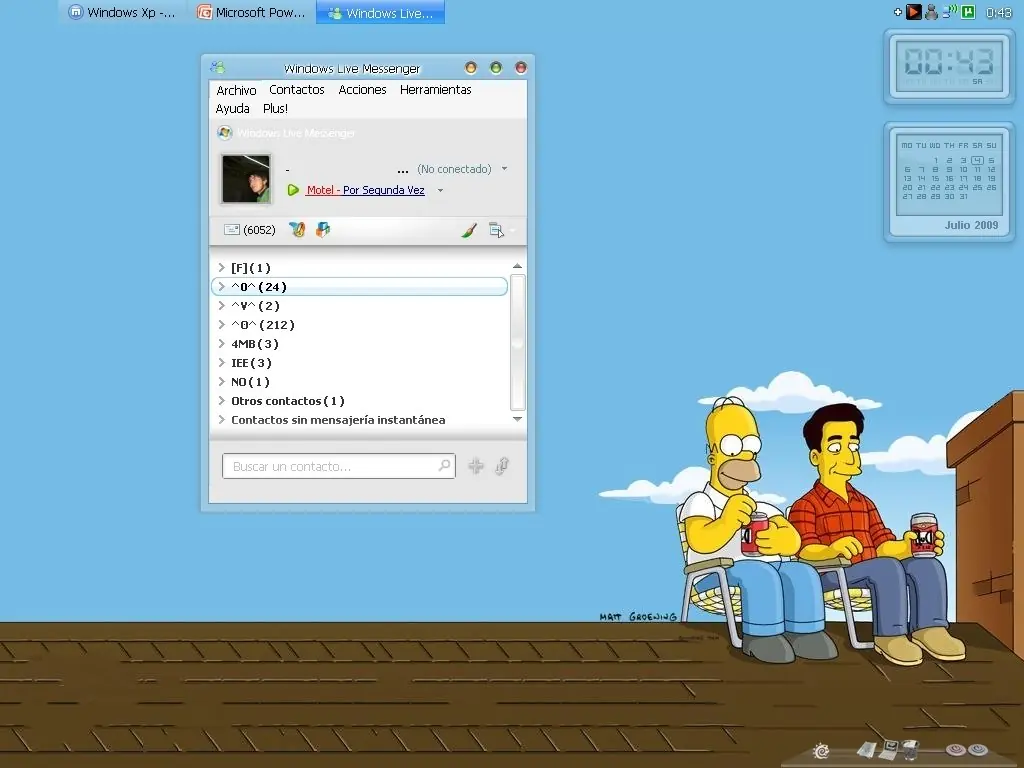The width and height of the screenshot is (1024, 768).
Task: Open the Herramientas menu
Action: click(436, 89)
